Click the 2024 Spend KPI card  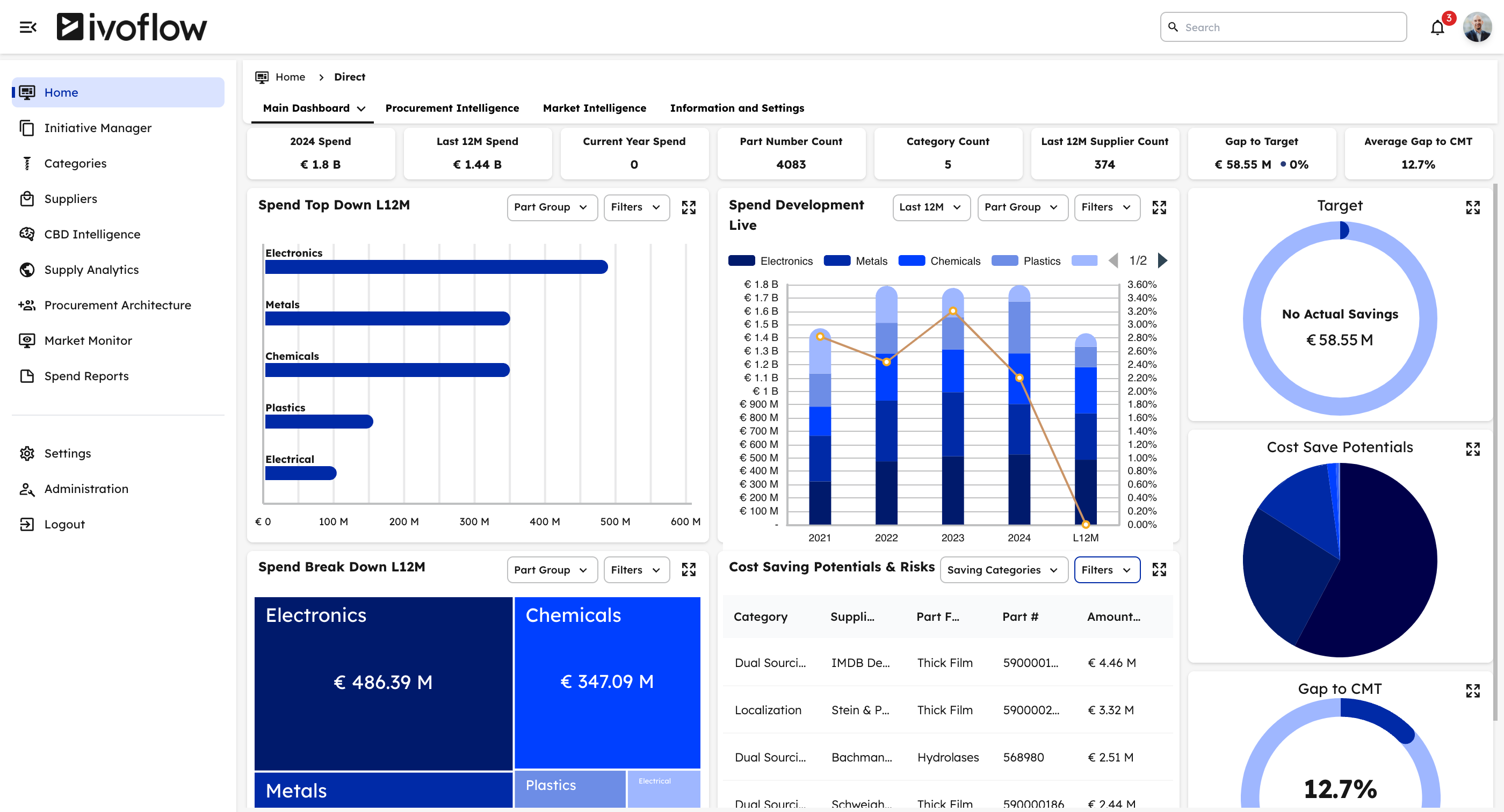(321, 154)
